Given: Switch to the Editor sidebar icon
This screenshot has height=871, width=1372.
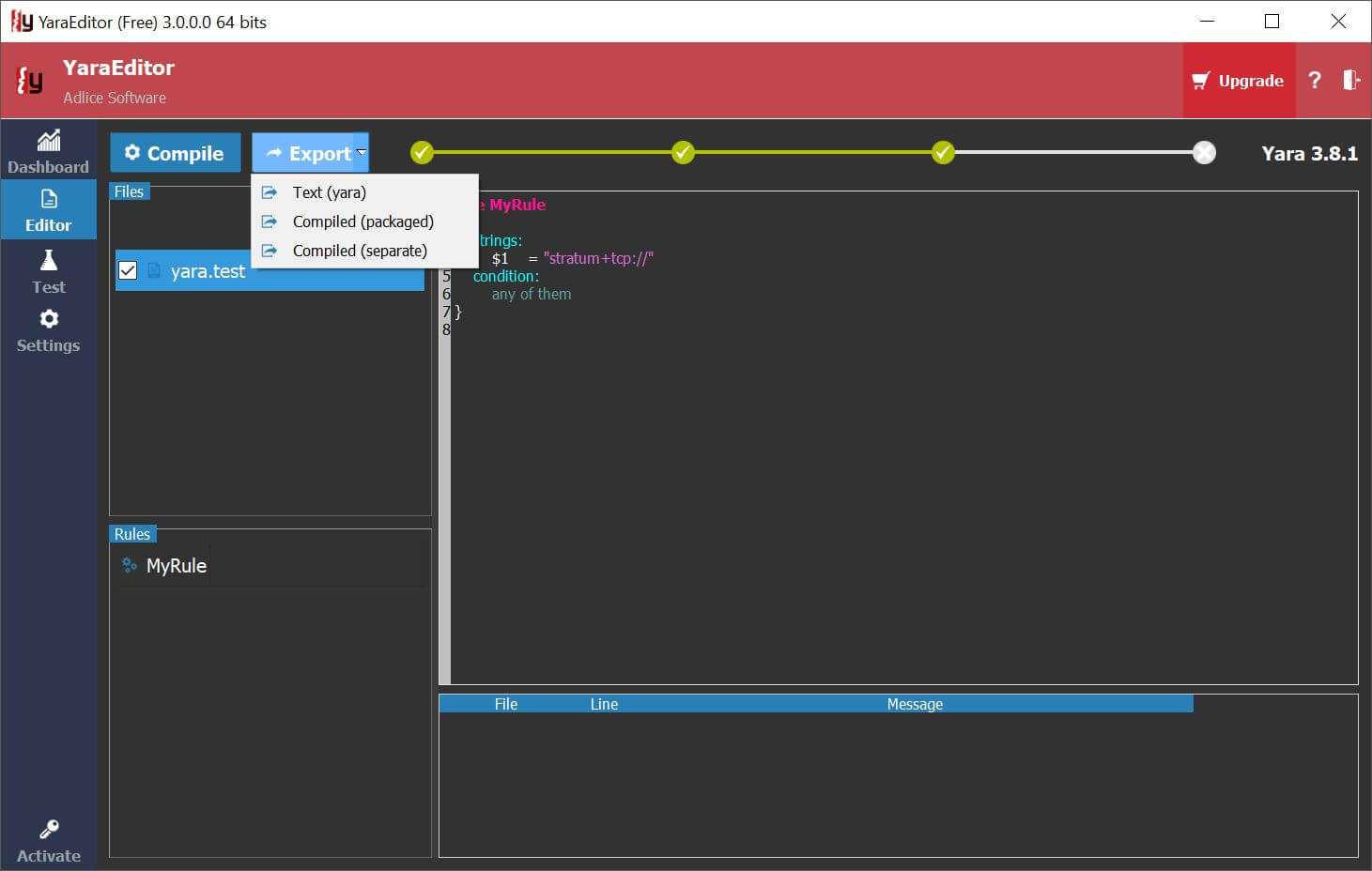Looking at the screenshot, I should [48, 200].
